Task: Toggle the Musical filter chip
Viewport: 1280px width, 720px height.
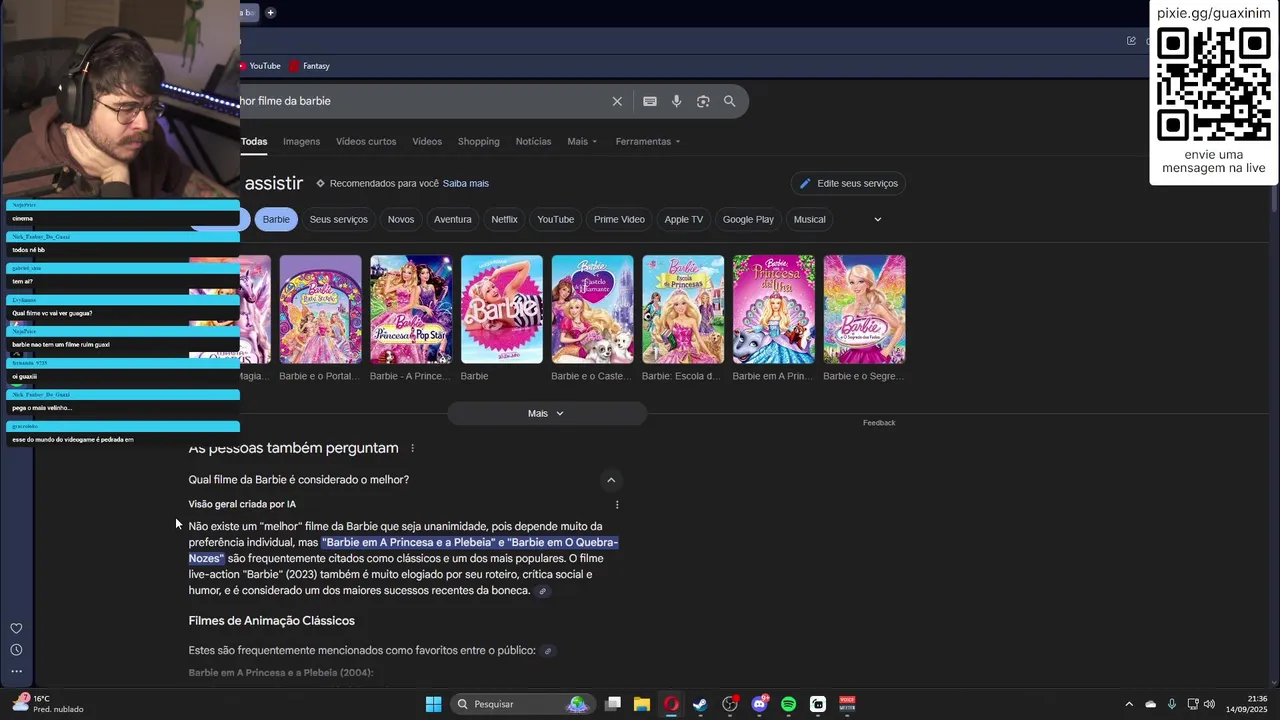Action: coord(810,220)
